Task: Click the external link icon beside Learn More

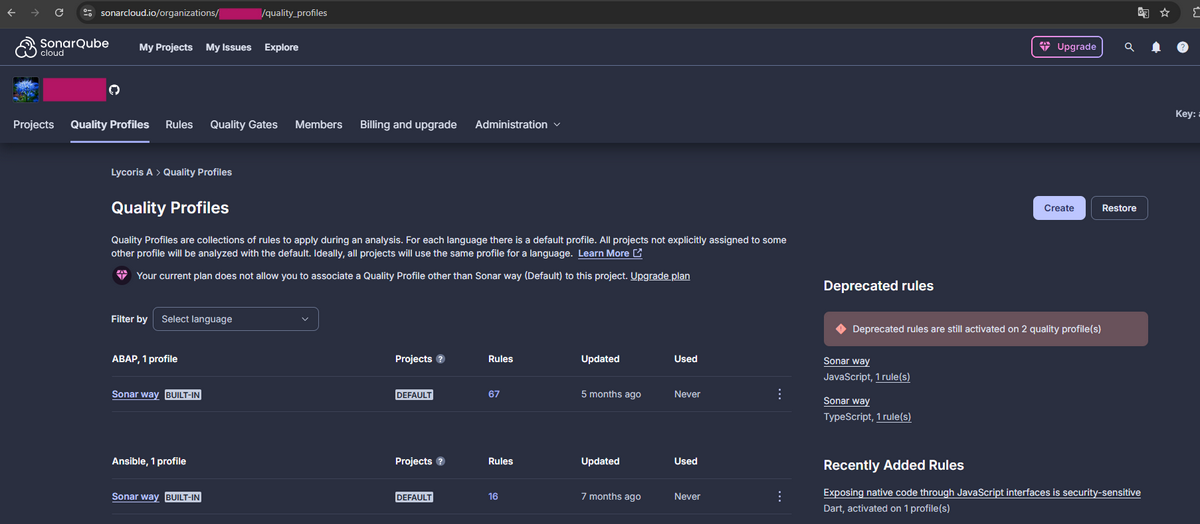Action: pyautogui.click(x=637, y=254)
